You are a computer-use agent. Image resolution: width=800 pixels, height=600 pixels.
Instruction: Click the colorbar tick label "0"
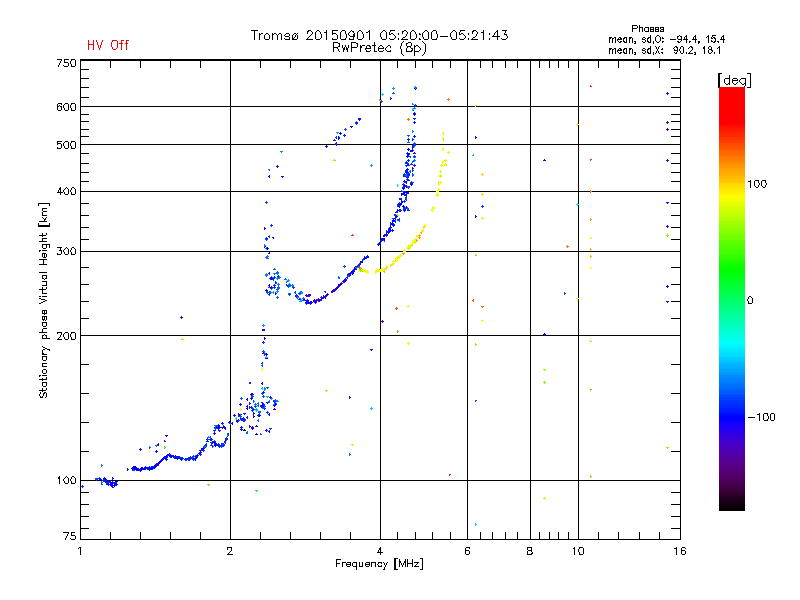pos(750,301)
